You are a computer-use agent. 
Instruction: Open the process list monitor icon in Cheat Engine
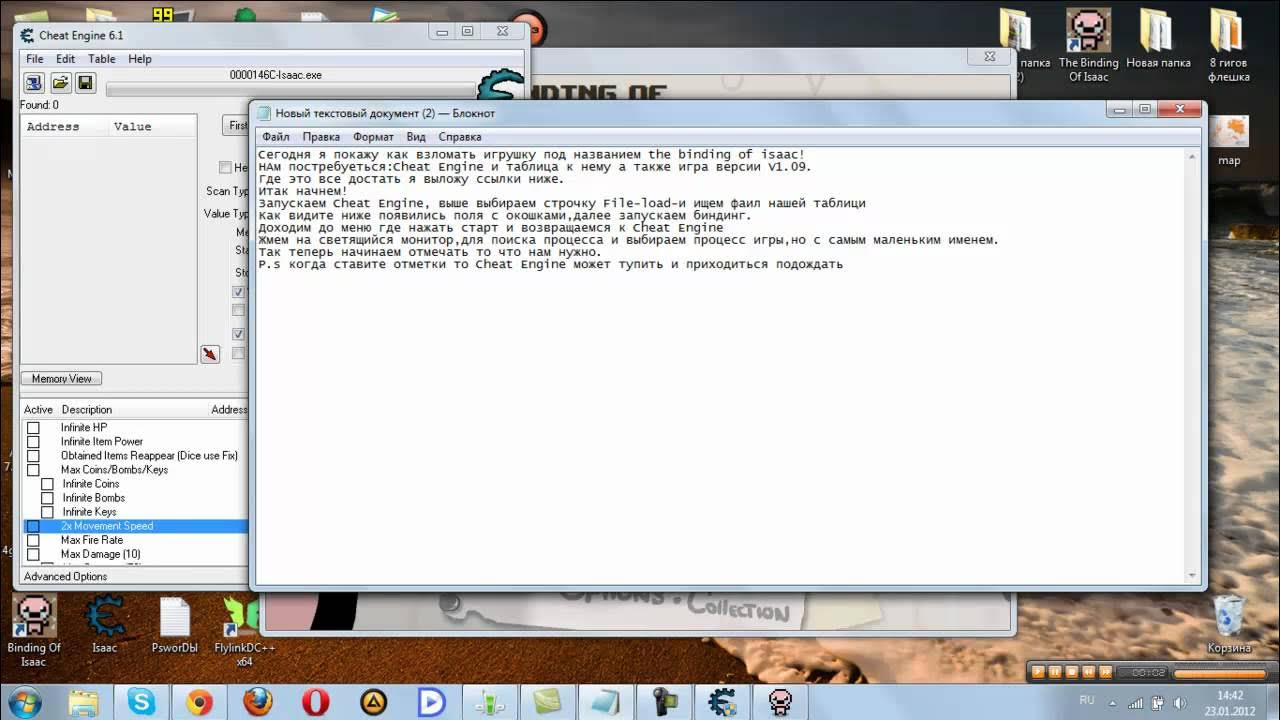(x=34, y=83)
